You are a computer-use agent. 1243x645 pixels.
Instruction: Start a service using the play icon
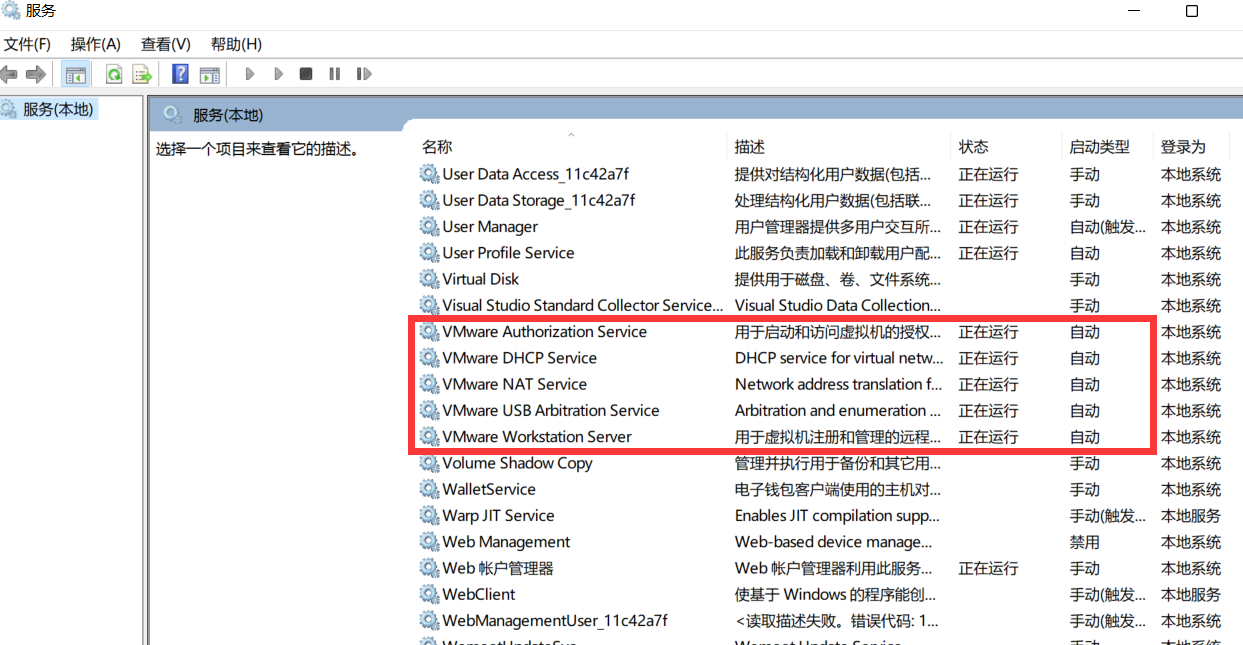[x=249, y=73]
